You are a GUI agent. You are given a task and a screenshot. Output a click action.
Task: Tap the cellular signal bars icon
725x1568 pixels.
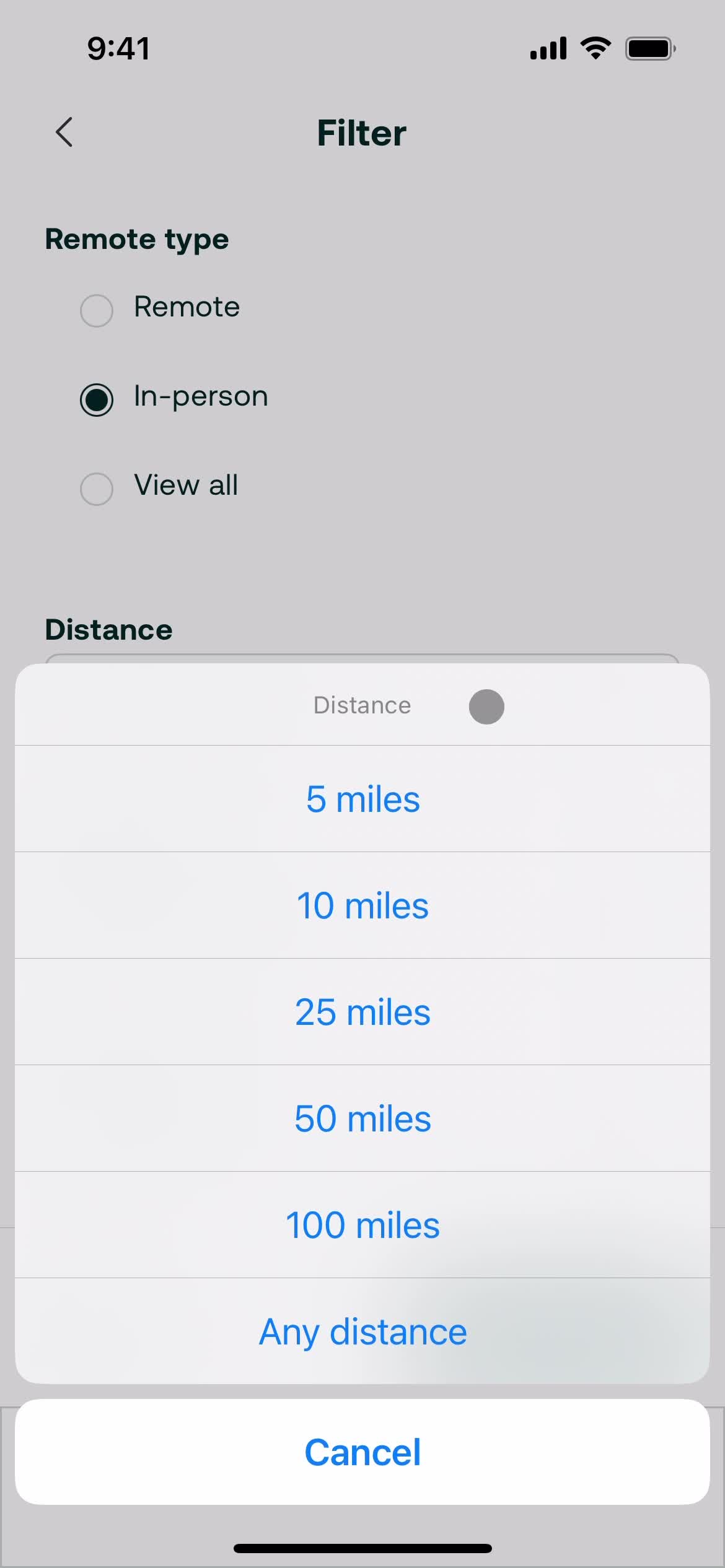click(548, 48)
